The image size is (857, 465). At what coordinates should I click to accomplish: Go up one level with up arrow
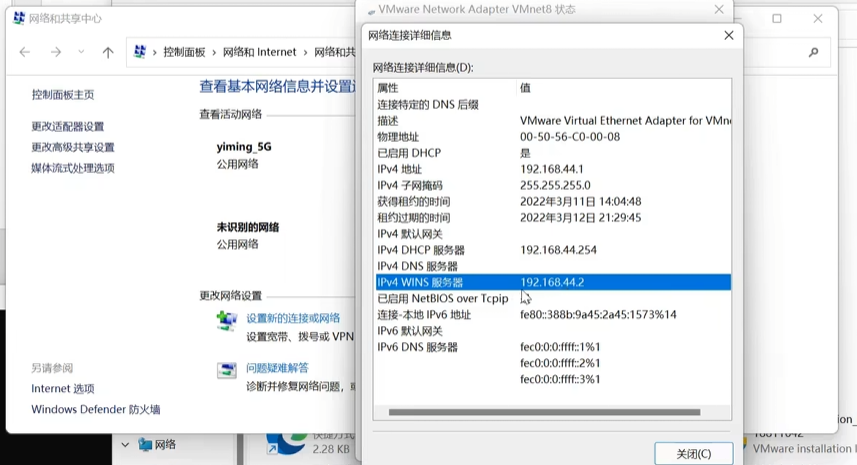click(x=108, y=52)
